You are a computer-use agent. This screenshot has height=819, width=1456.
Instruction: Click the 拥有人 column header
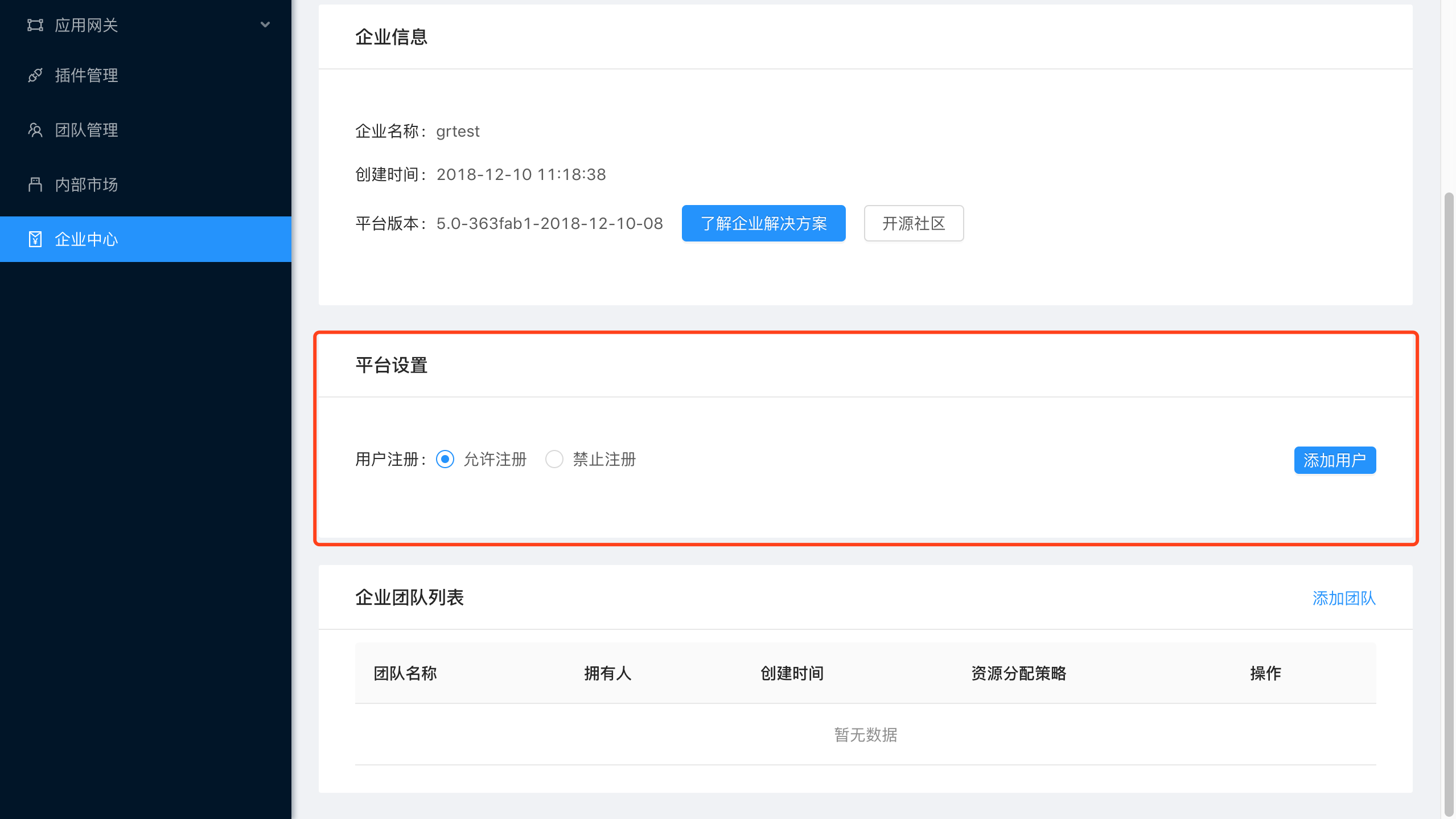pyautogui.click(x=608, y=673)
